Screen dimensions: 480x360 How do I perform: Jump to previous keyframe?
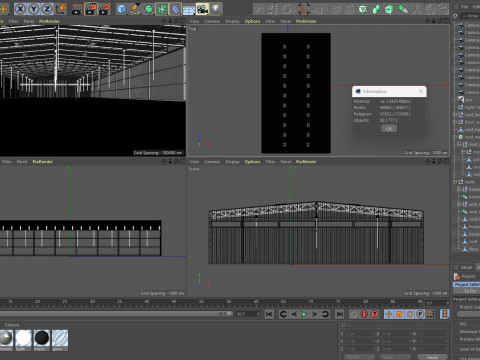pos(283,314)
